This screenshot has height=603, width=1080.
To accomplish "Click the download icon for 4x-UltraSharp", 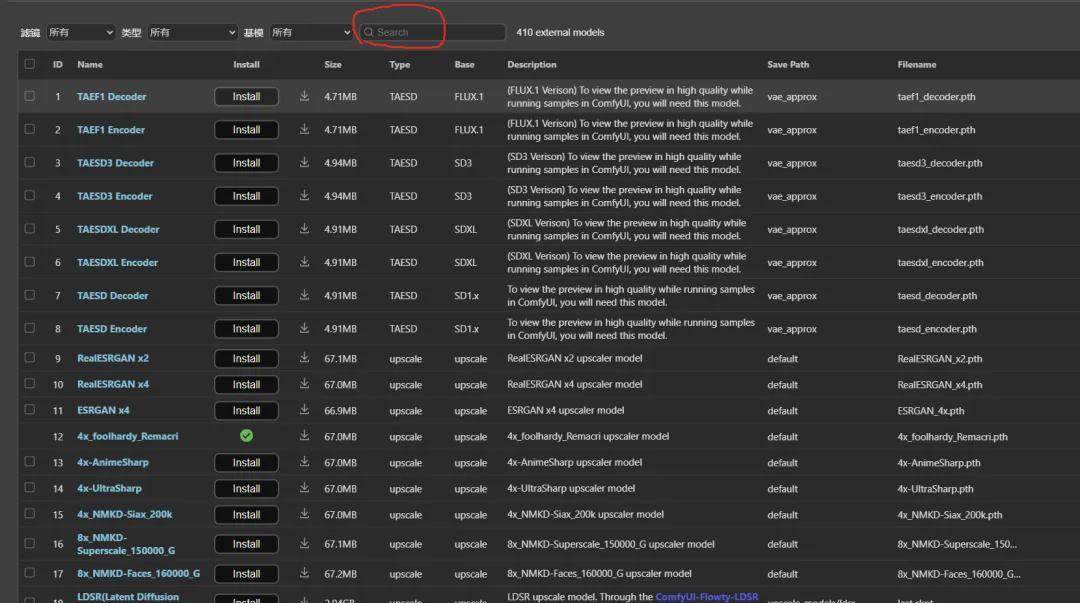I will pos(304,488).
